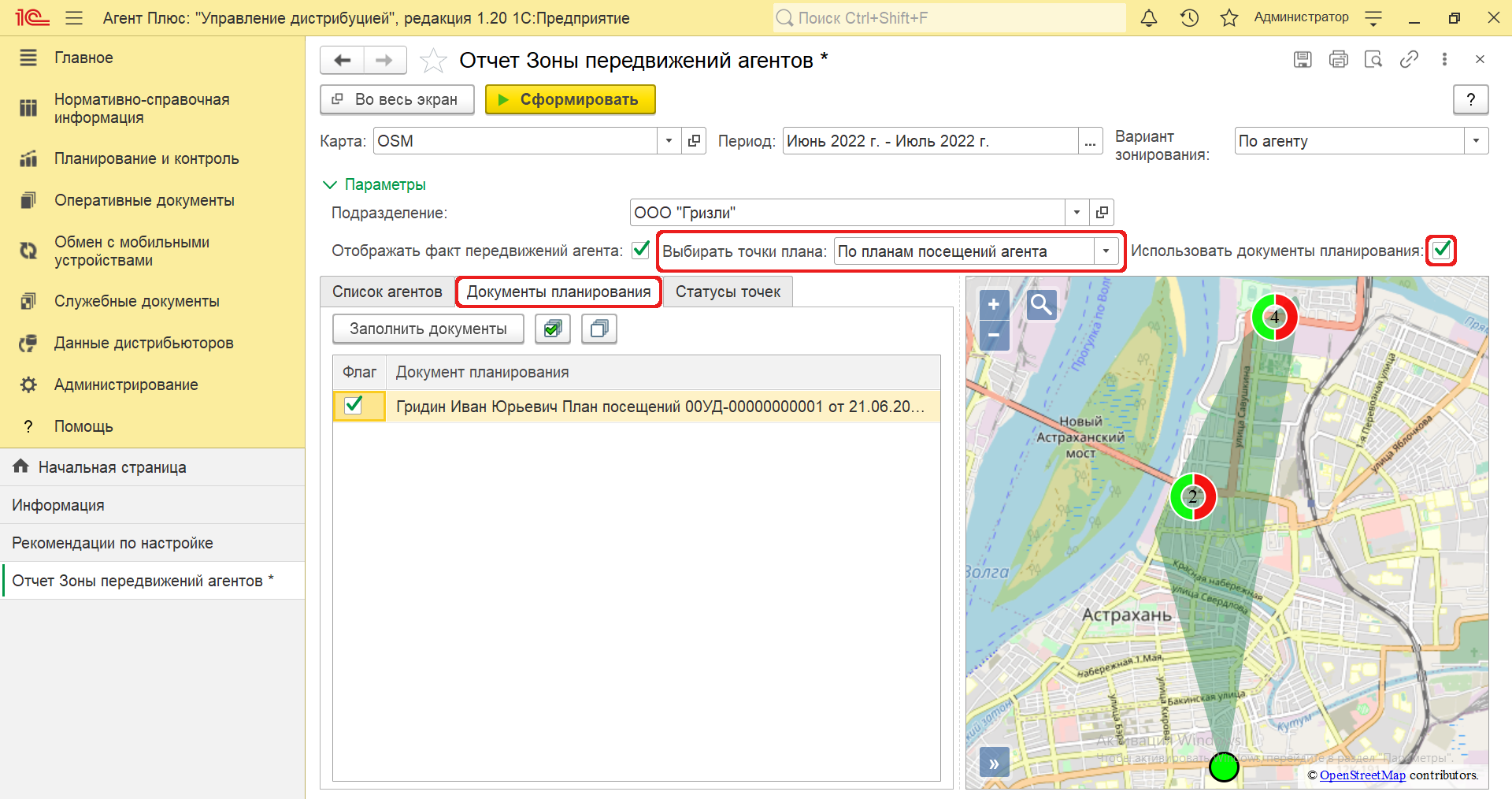Open the hamburger functions menu

pyautogui.click(x=74, y=17)
